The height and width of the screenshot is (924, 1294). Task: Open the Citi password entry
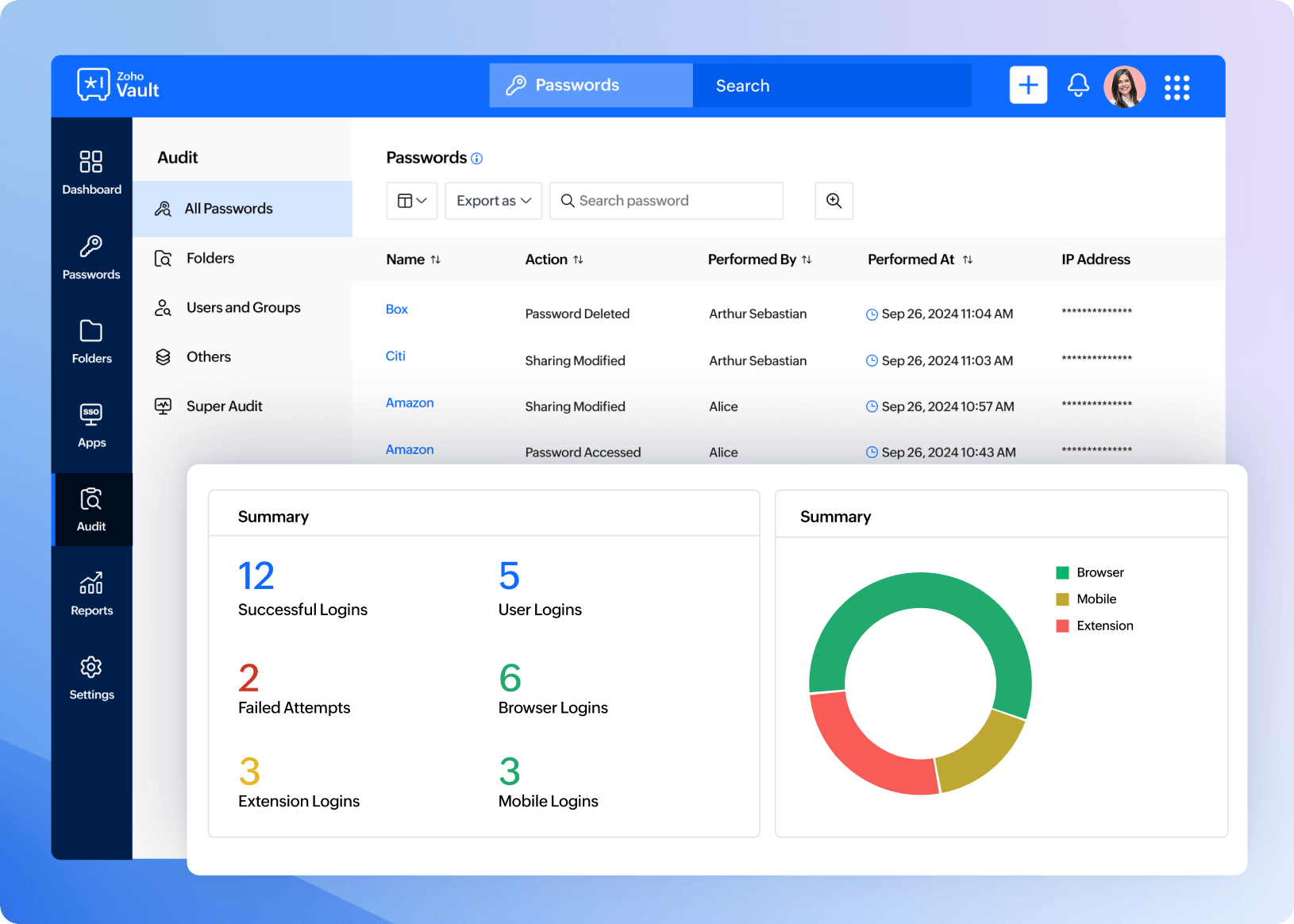(x=395, y=356)
